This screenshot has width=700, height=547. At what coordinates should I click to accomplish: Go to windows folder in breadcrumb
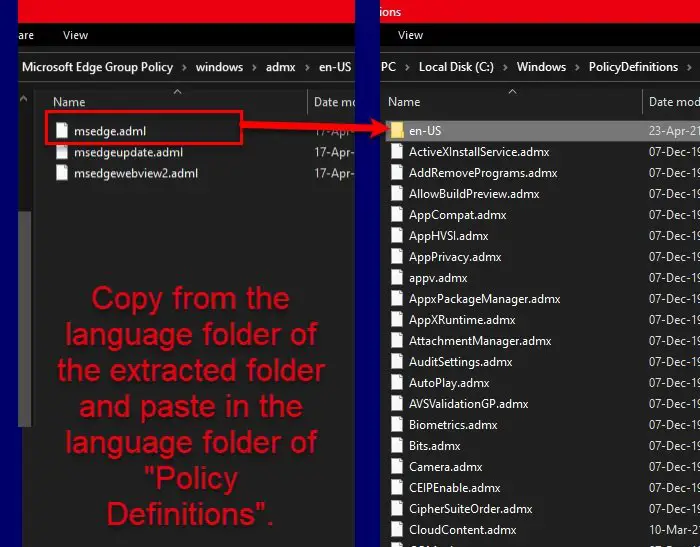click(x=219, y=67)
